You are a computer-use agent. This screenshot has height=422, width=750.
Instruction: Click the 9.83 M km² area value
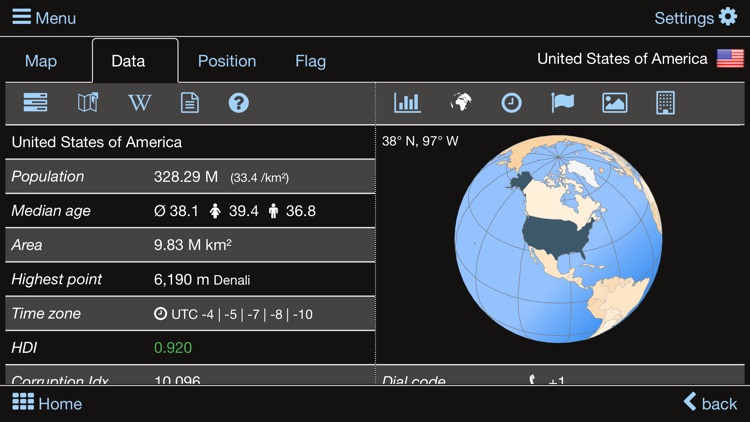tap(193, 244)
